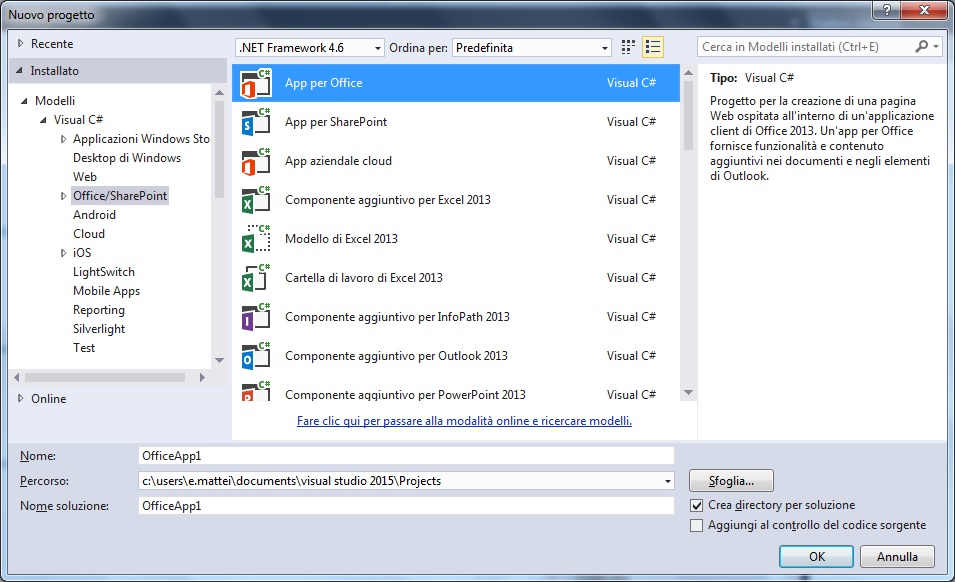955x582 pixels.
Task: Select Componente aggiuntivo per InfoPath 2013 name
Action: pyautogui.click(x=397, y=317)
